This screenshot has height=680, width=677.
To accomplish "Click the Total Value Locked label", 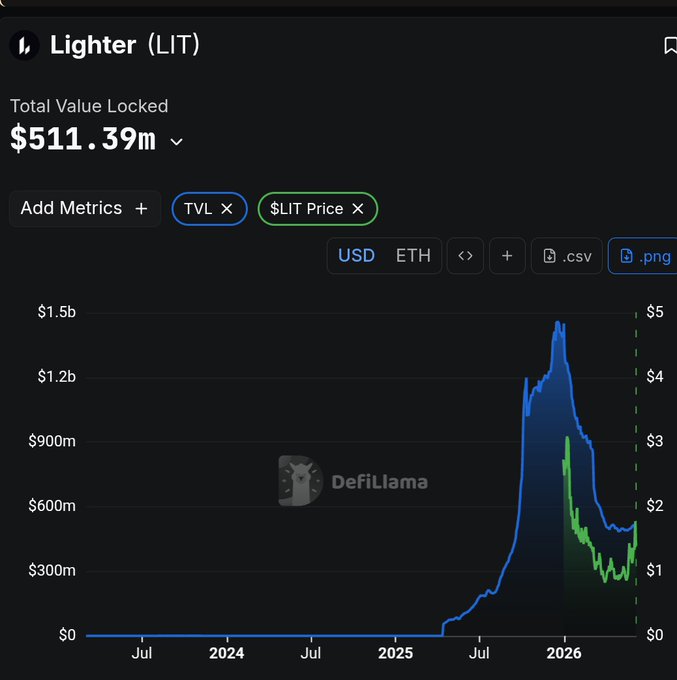I will point(89,106).
